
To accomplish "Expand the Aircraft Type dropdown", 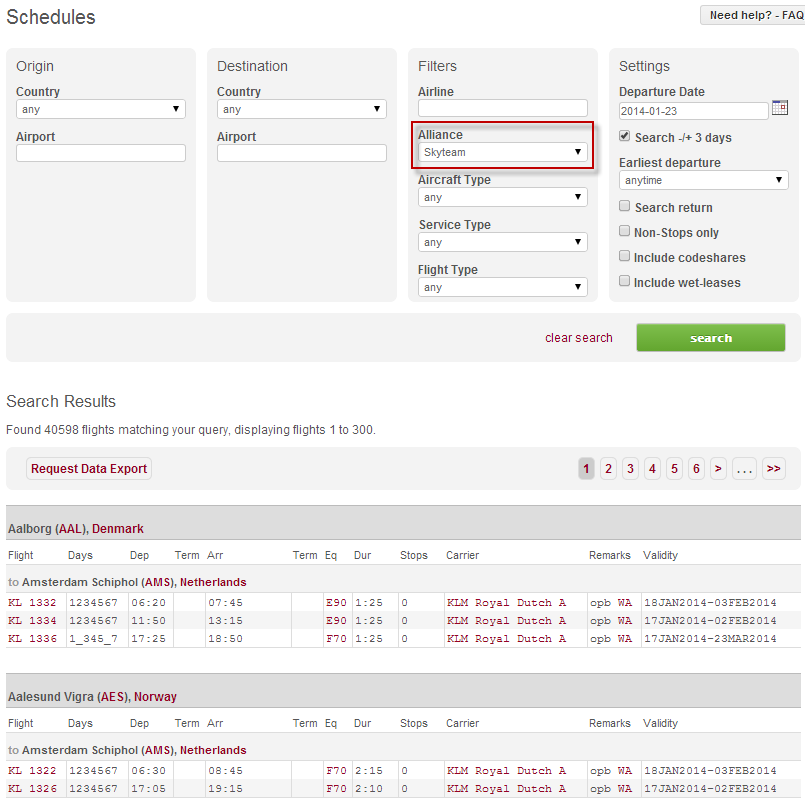I will [502, 198].
